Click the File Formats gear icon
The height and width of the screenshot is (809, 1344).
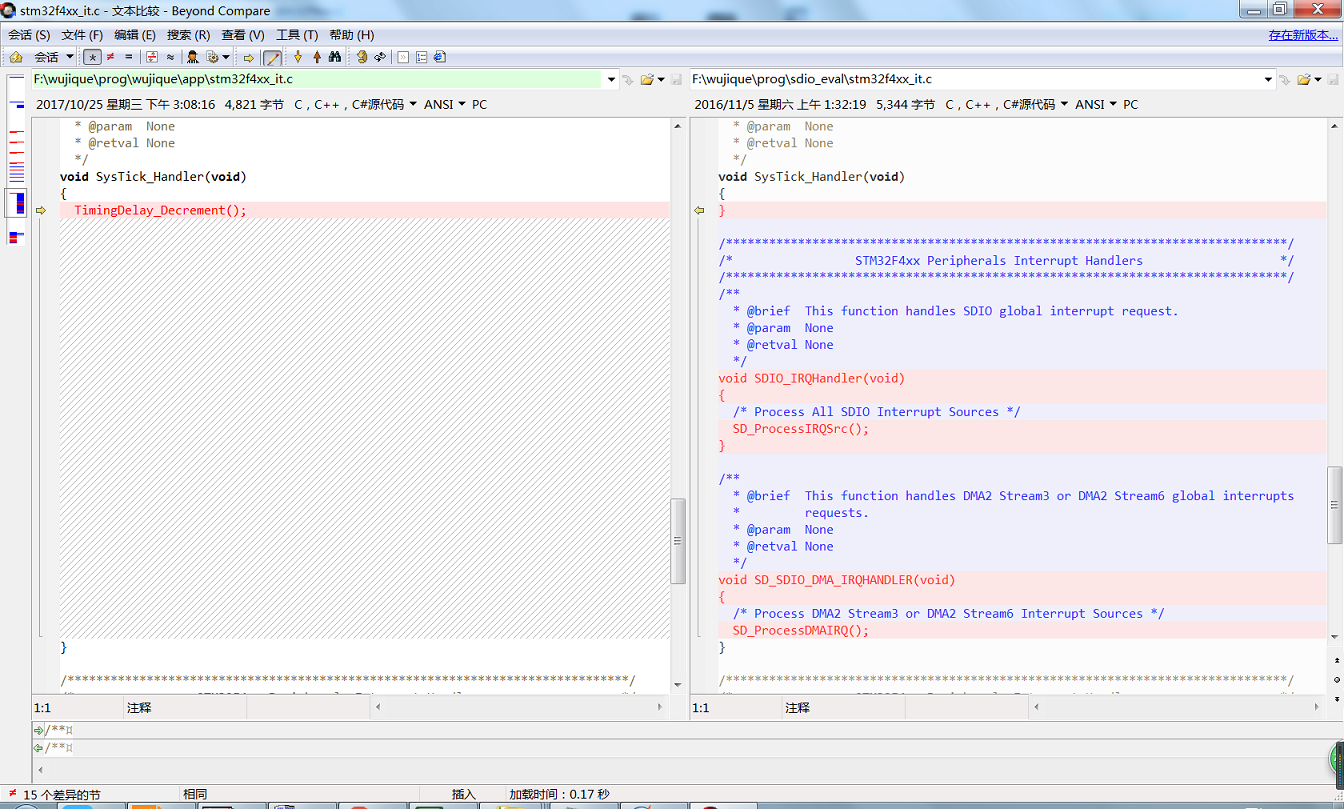point(212,57)
